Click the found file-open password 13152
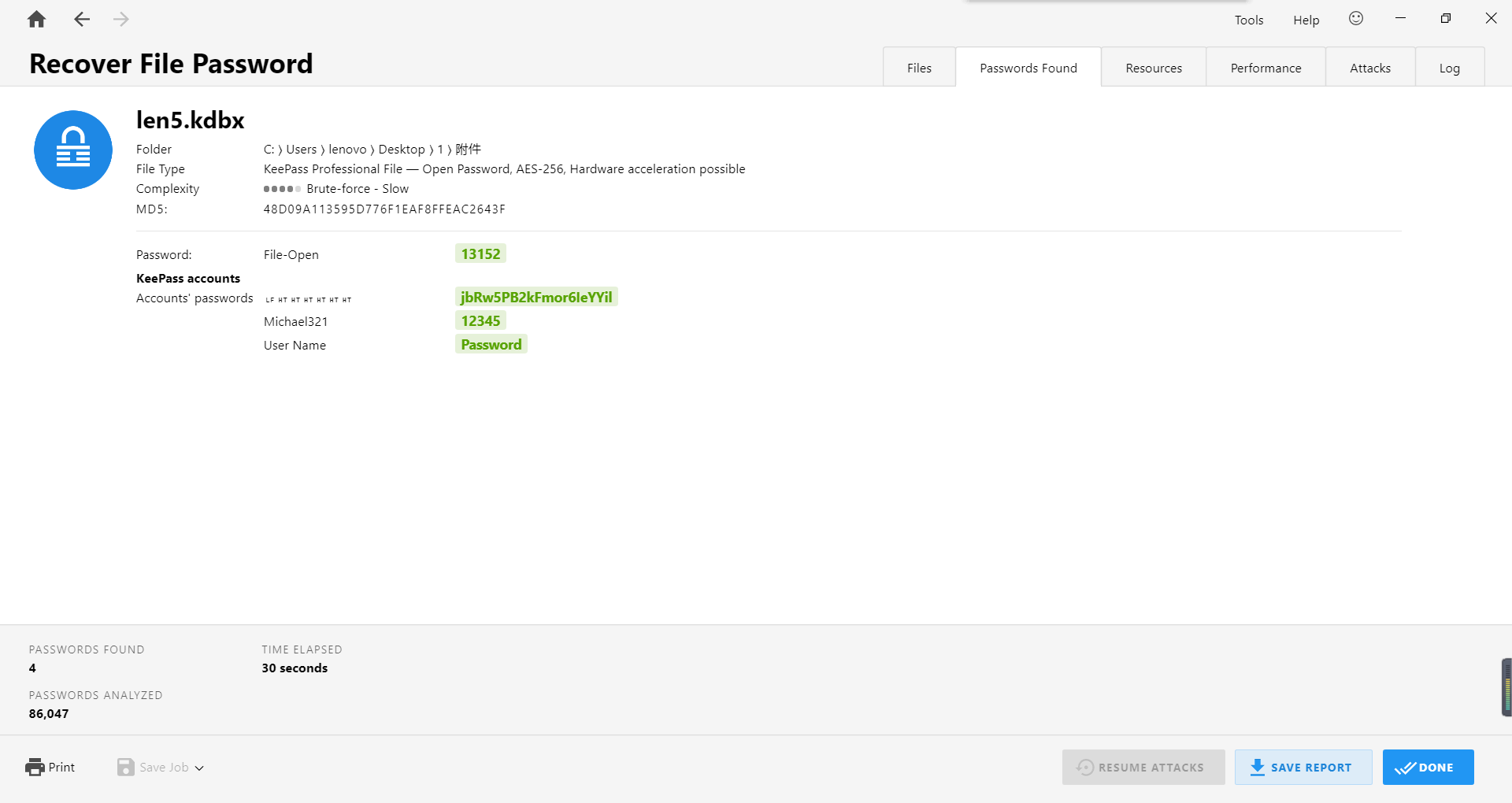1512x803 pixels. click(480, 253)
